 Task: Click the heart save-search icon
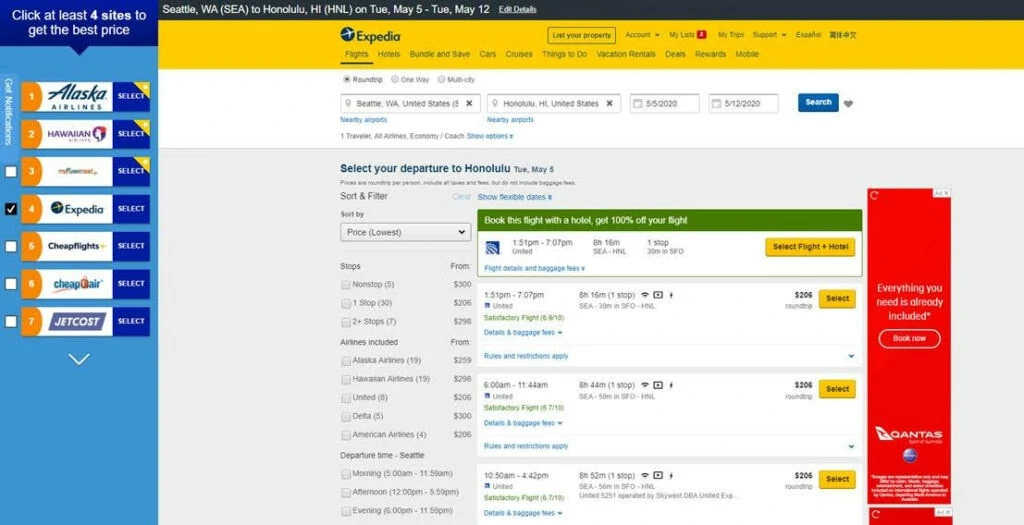pos(848,103)
